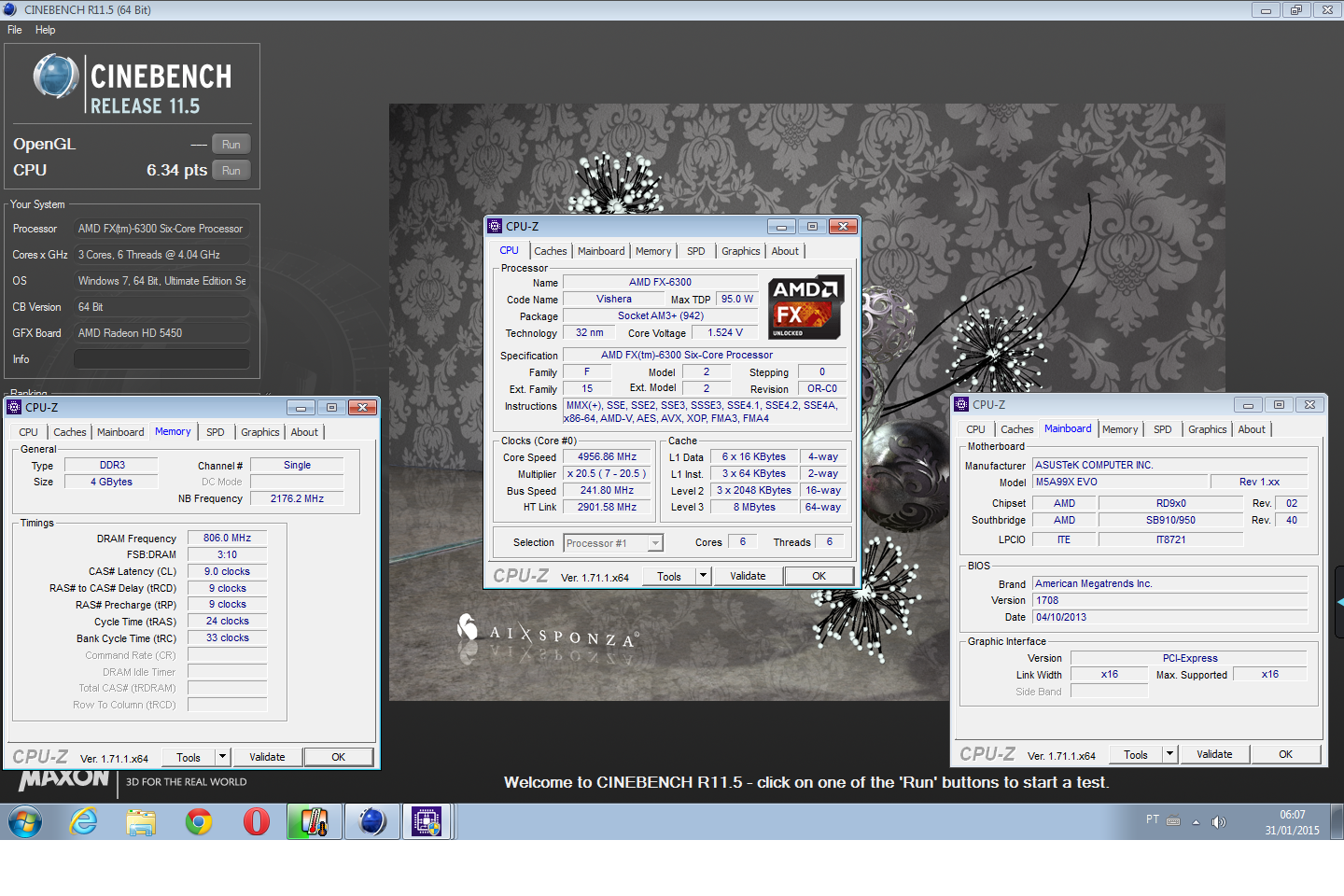Click OK in the CPU window

point(819,576)
